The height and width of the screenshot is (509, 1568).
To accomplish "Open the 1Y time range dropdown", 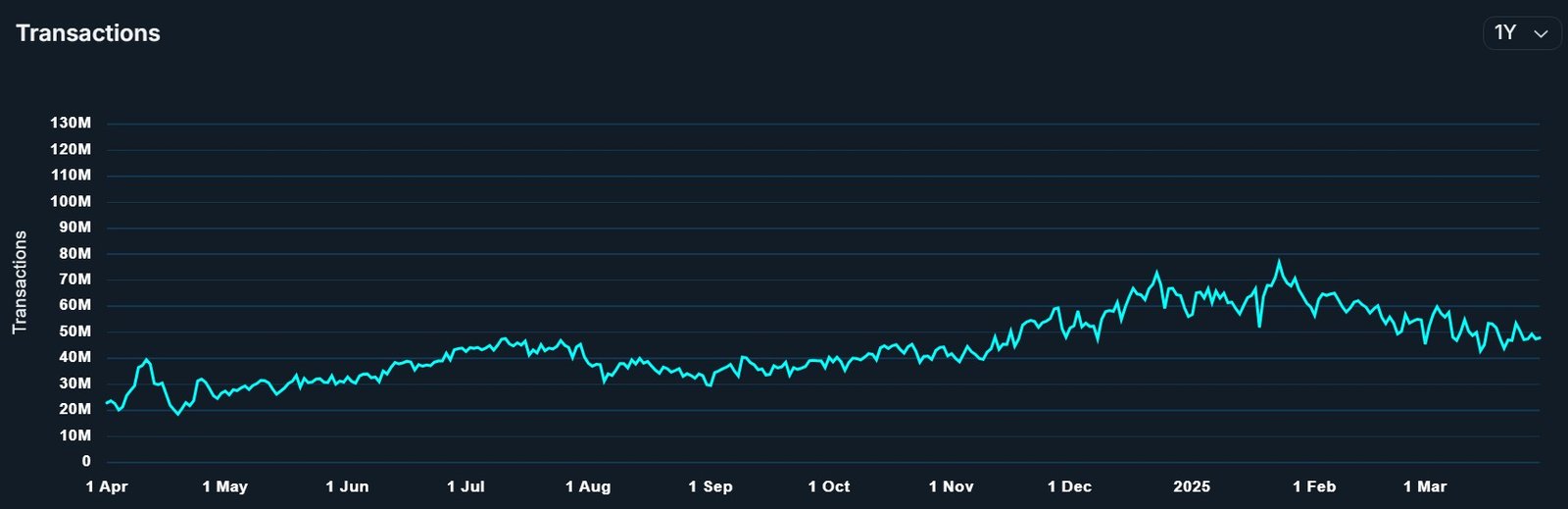I will [1520, 33].
